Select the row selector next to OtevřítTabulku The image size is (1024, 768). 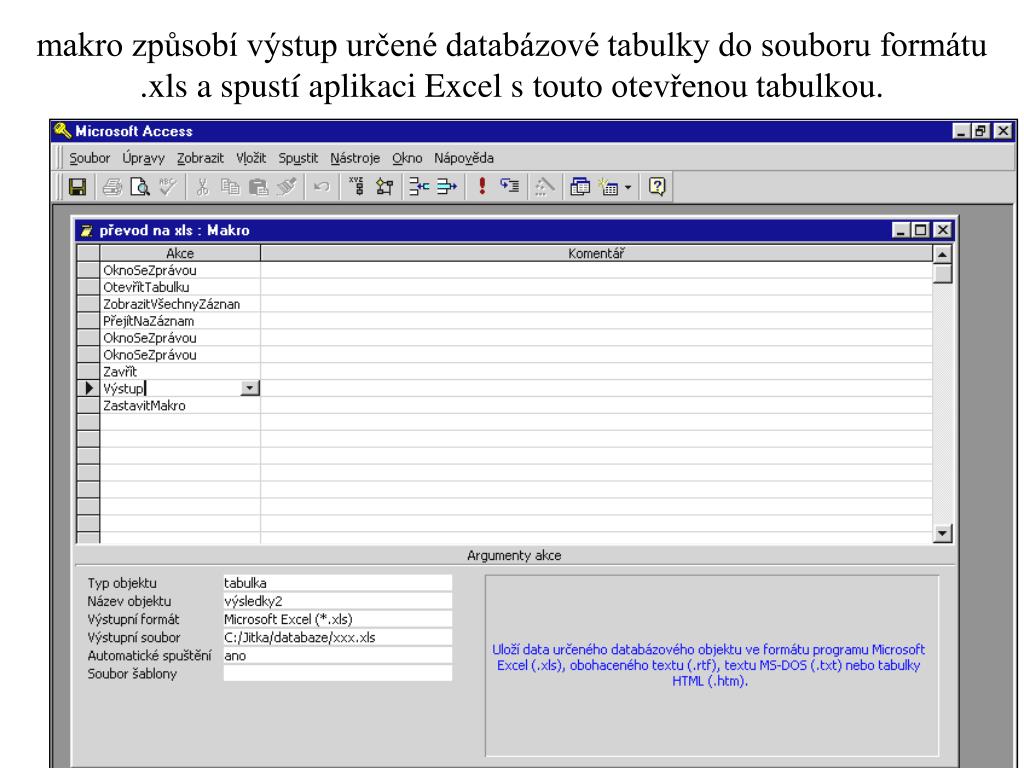[x=87, y=287]
